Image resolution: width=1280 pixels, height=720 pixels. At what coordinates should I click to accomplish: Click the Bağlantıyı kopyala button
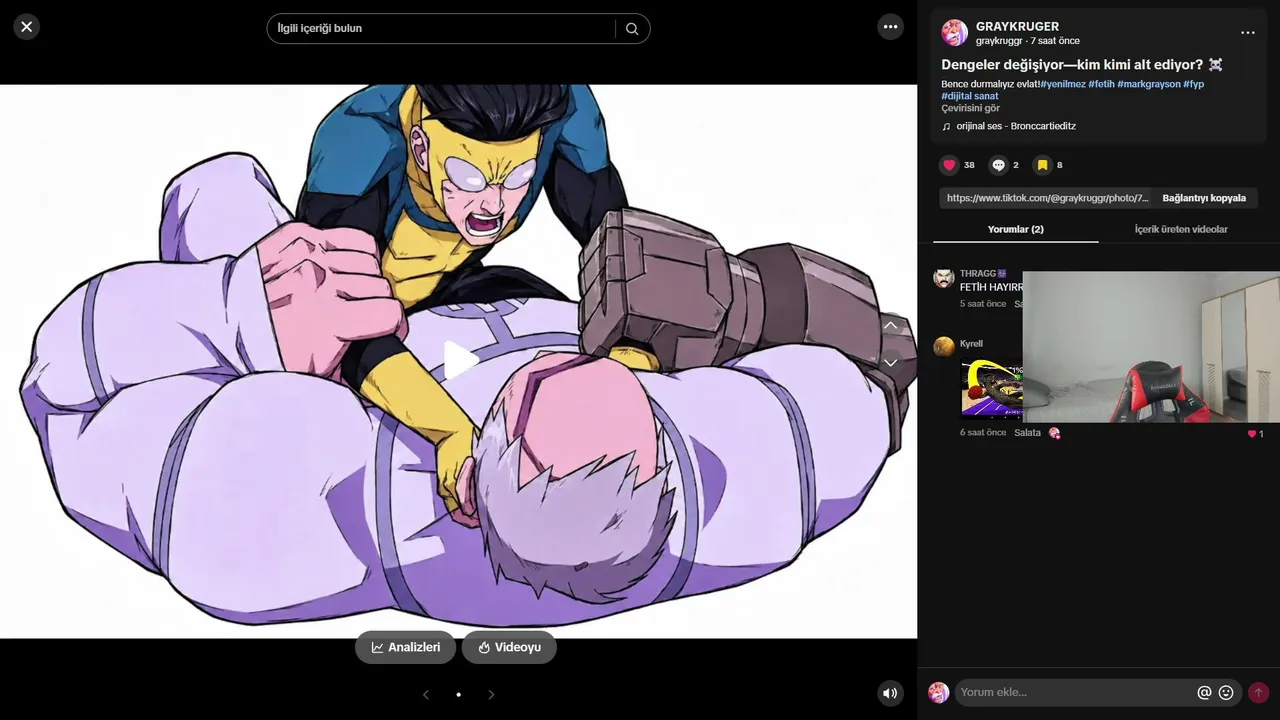point(1204,198)
